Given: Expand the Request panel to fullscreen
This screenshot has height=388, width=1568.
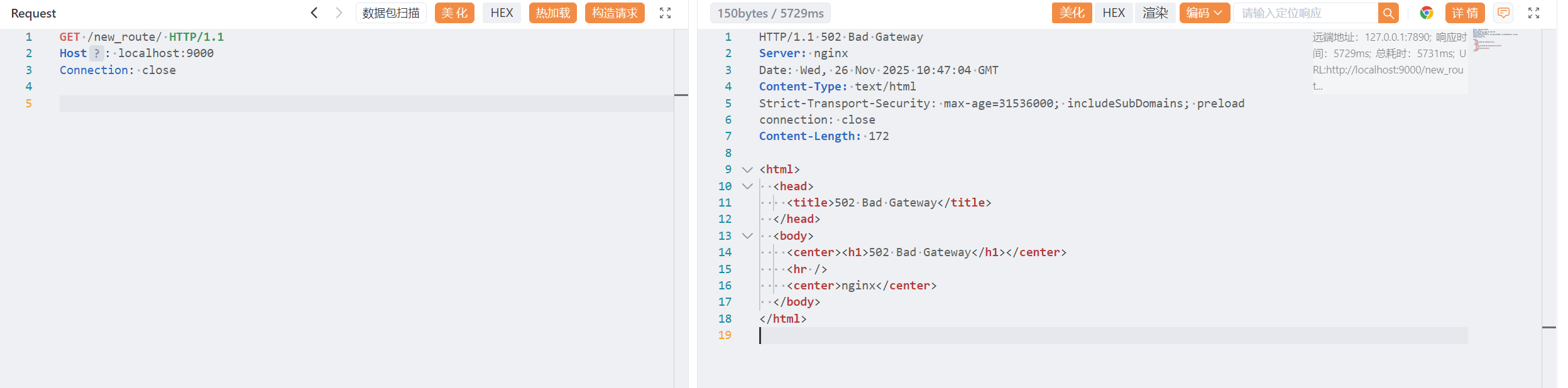Looking at the screenshot, I should (x=665, y=13).
